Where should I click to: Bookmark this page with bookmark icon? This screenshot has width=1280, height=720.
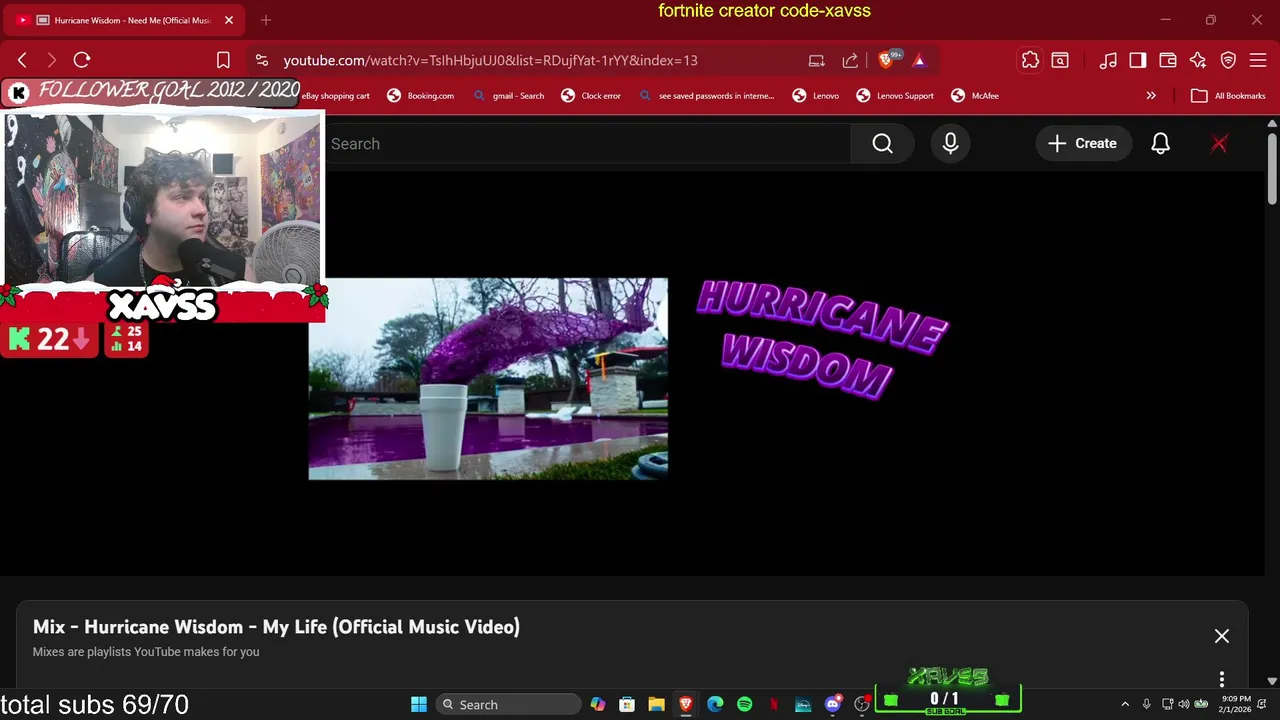[223, 60]
